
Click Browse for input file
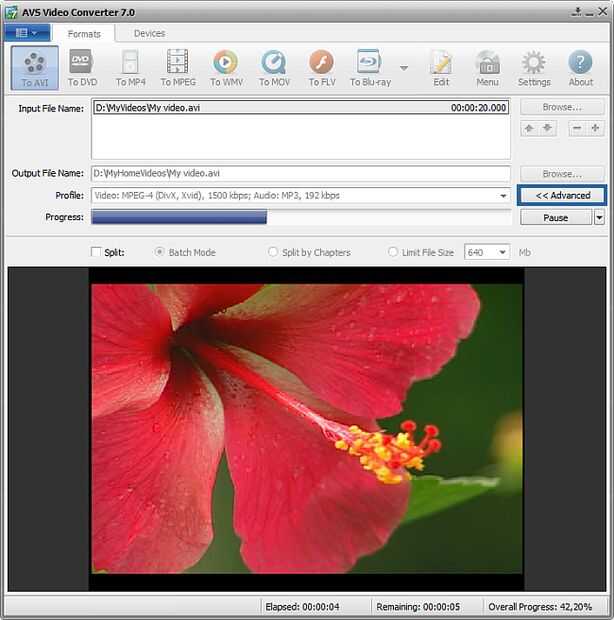coord(562,107)
